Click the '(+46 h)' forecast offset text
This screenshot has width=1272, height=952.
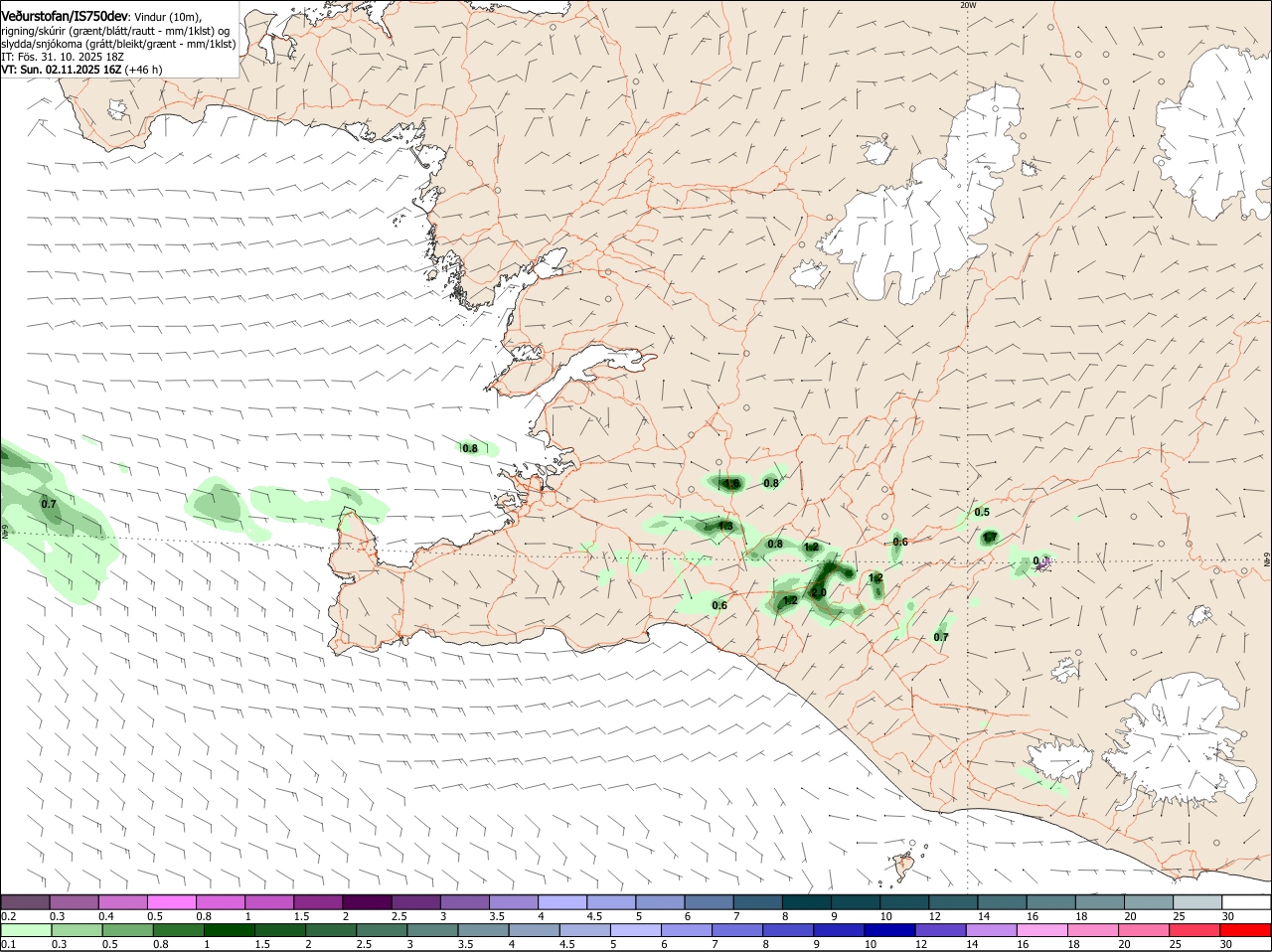pyautogui.click(x=144, y=70)
